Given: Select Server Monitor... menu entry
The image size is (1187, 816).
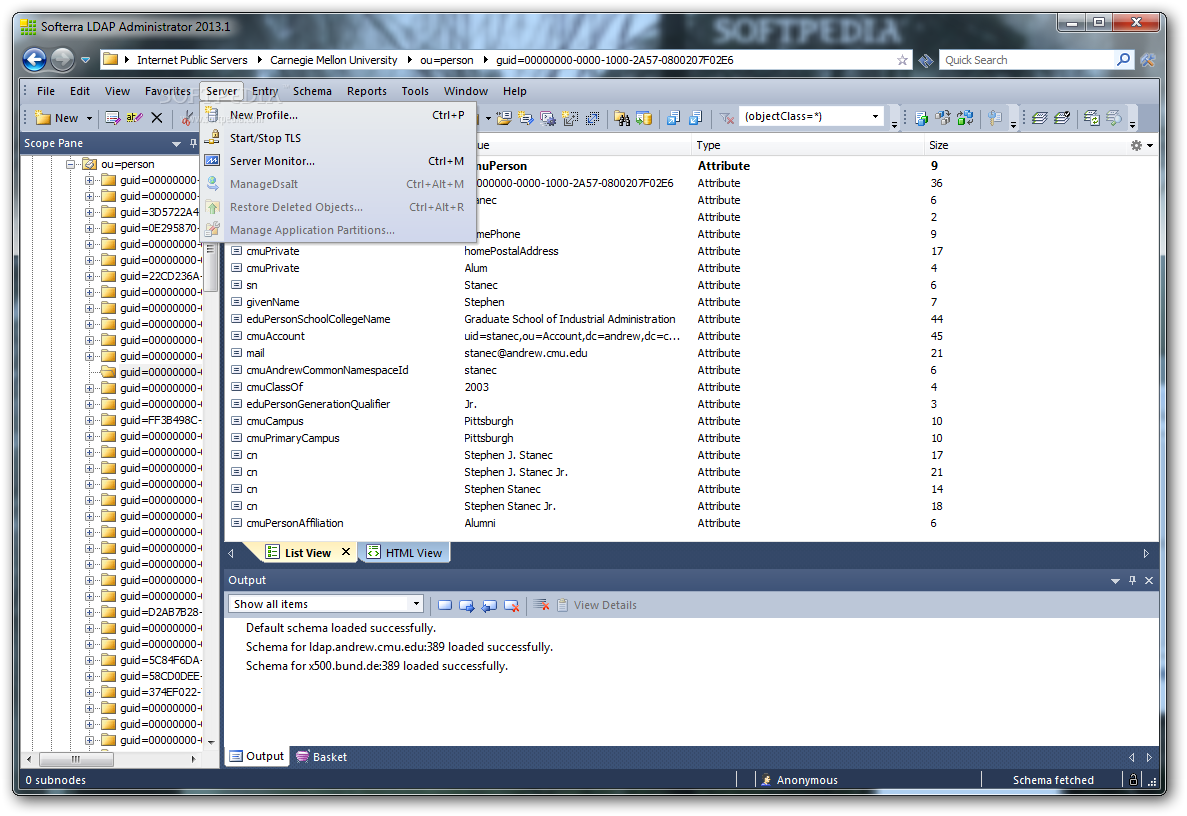Looking at the screenshot, I should (338, 160).
